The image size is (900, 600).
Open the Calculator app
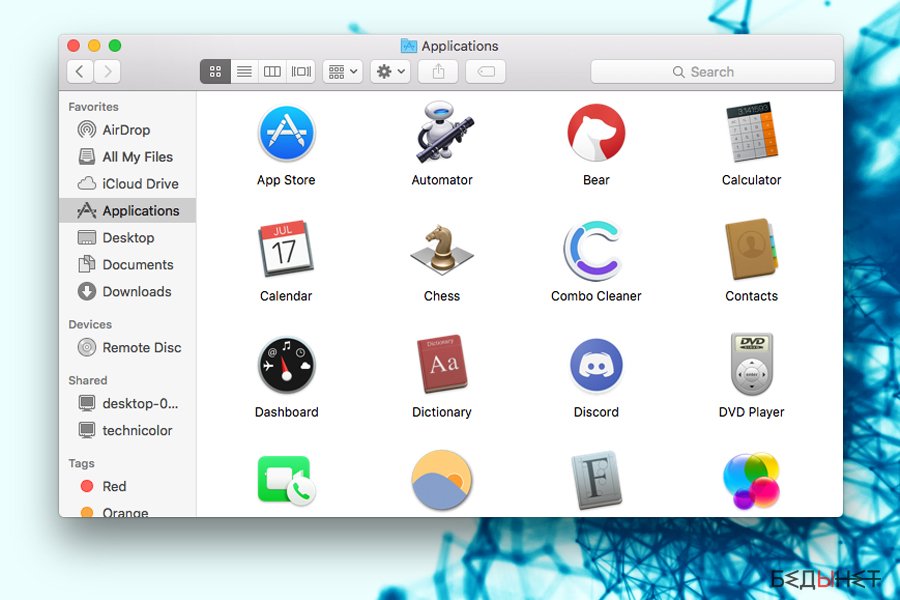[x=751, y=133]
